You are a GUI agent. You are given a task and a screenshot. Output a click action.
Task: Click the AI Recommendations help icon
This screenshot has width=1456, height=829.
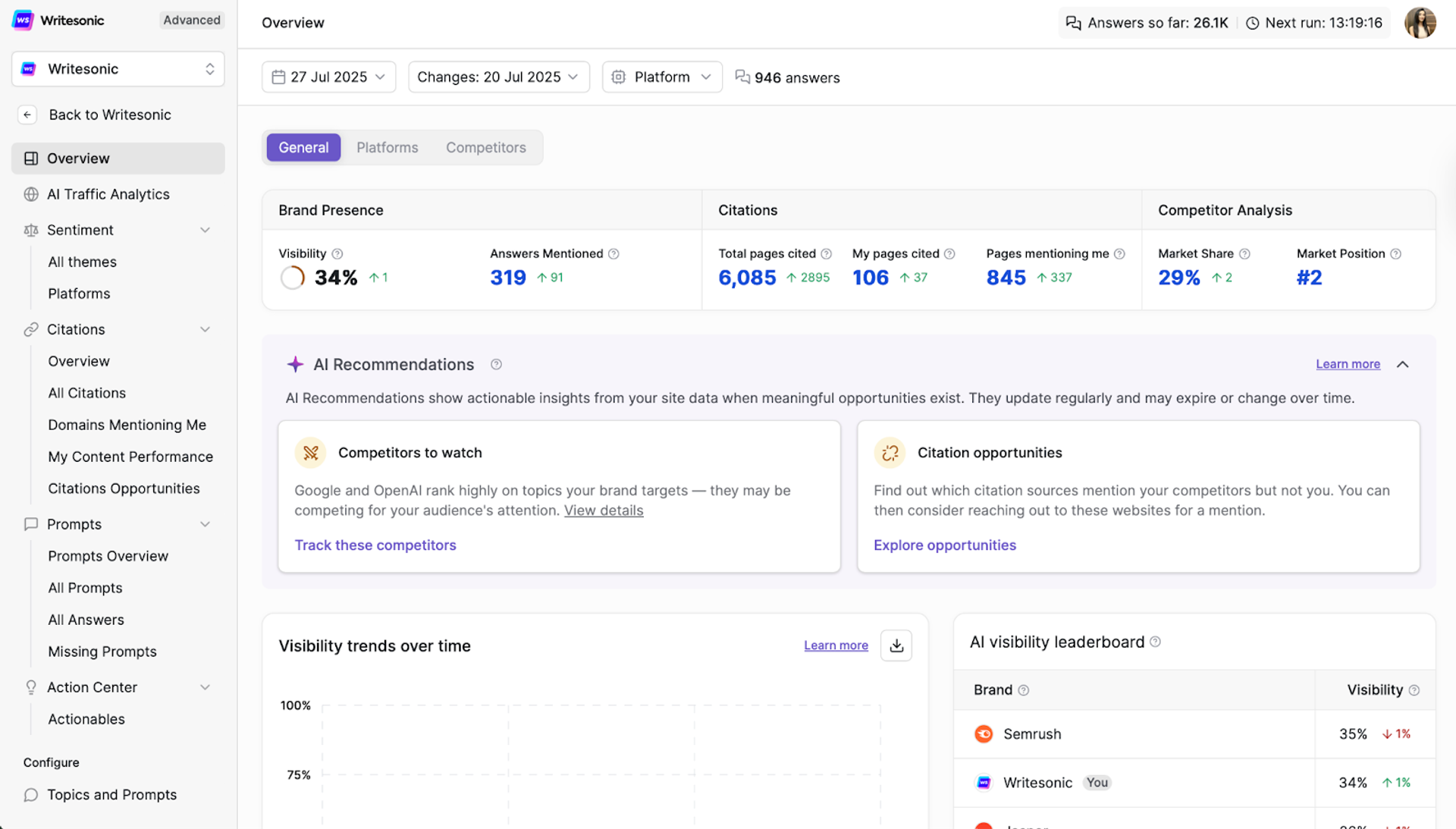pyautogui.click(x=496, y=365)
